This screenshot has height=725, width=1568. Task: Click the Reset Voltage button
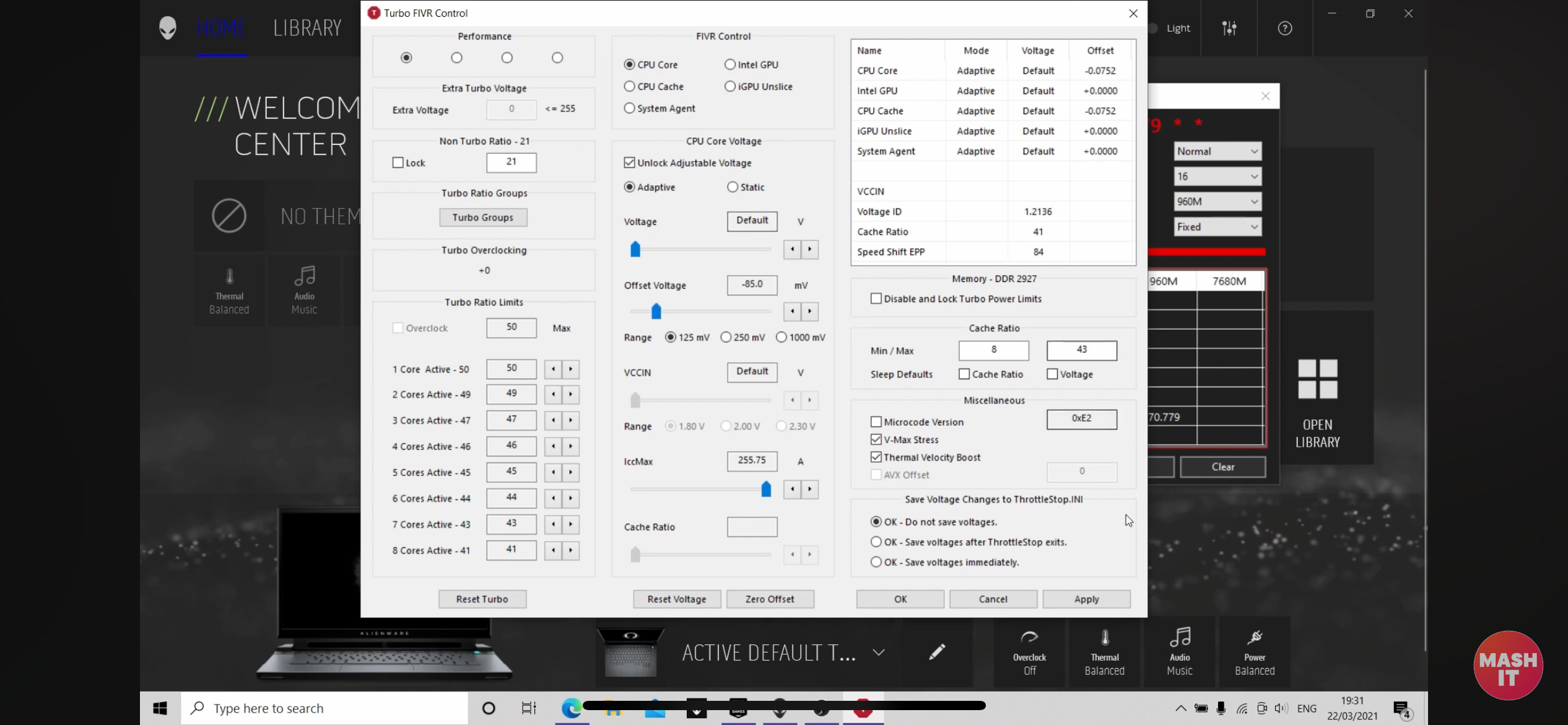pos(677,599)
